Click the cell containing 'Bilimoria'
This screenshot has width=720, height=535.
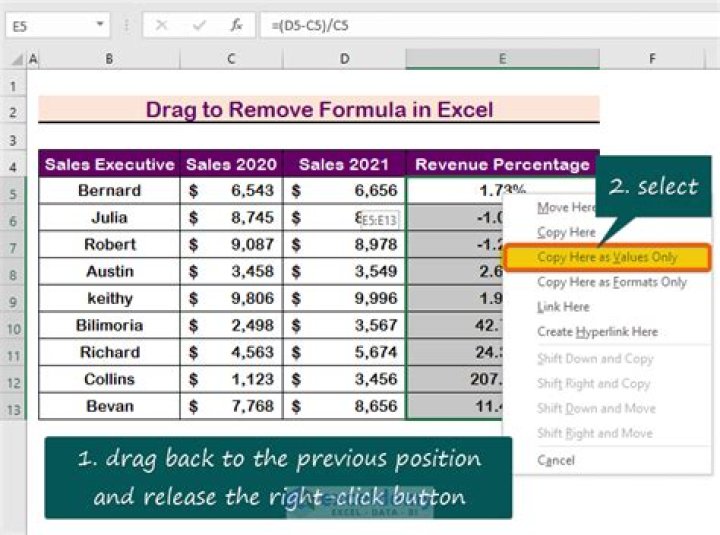click(109, 325)
